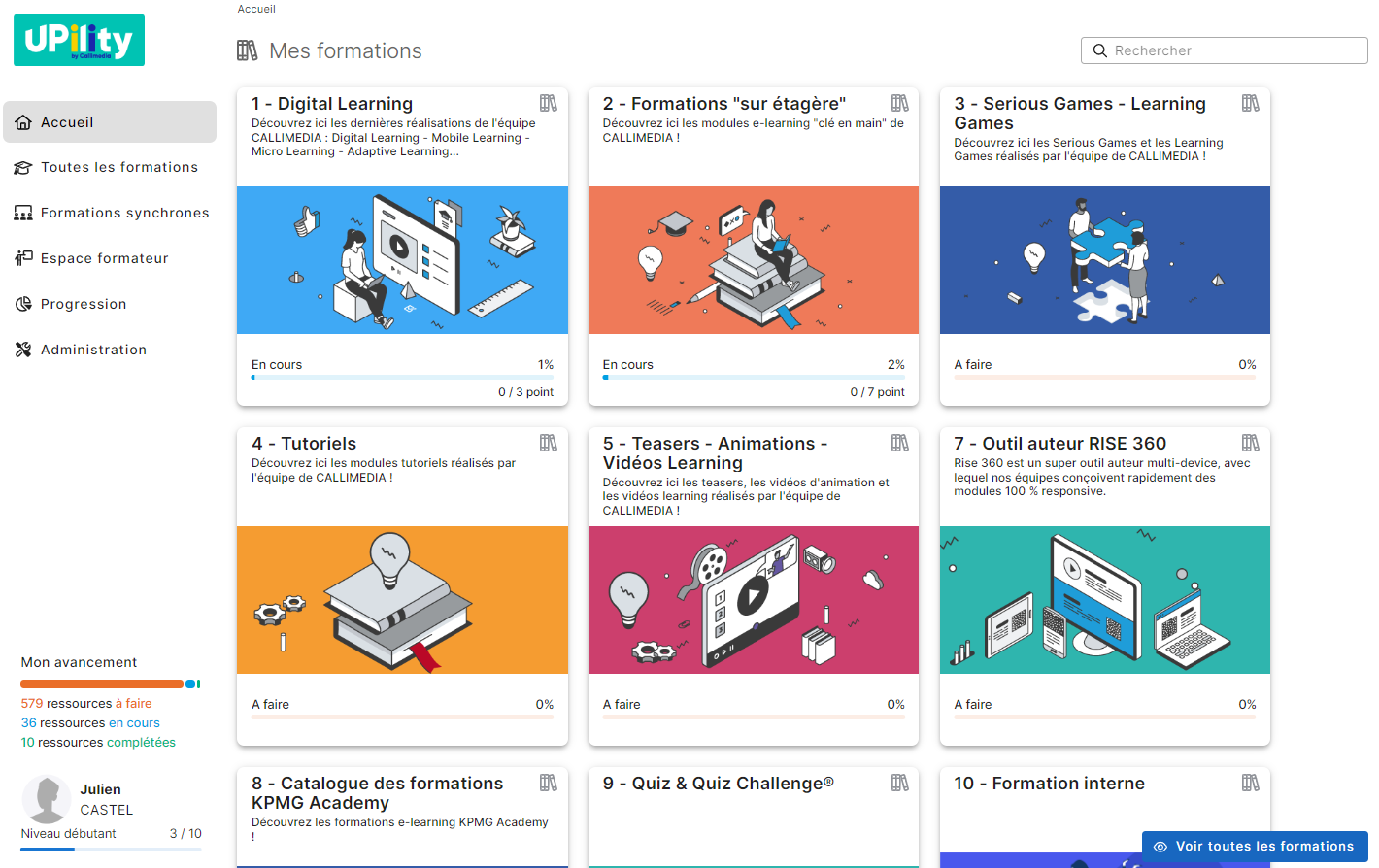Open the 2 - Formations "sur étagère" title
1379x868 pixels.
pos(724,104)
